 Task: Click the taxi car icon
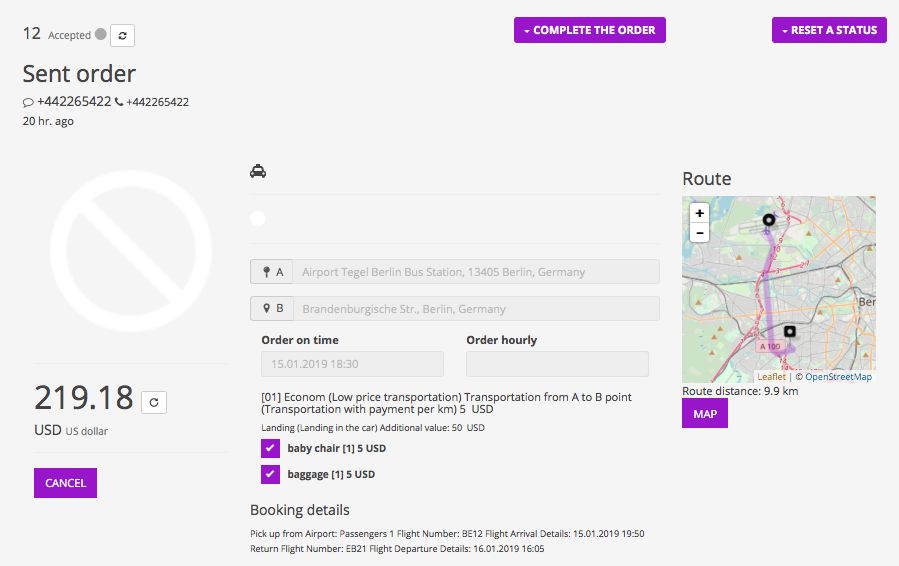pyautogui.click(x=258, y=172)
